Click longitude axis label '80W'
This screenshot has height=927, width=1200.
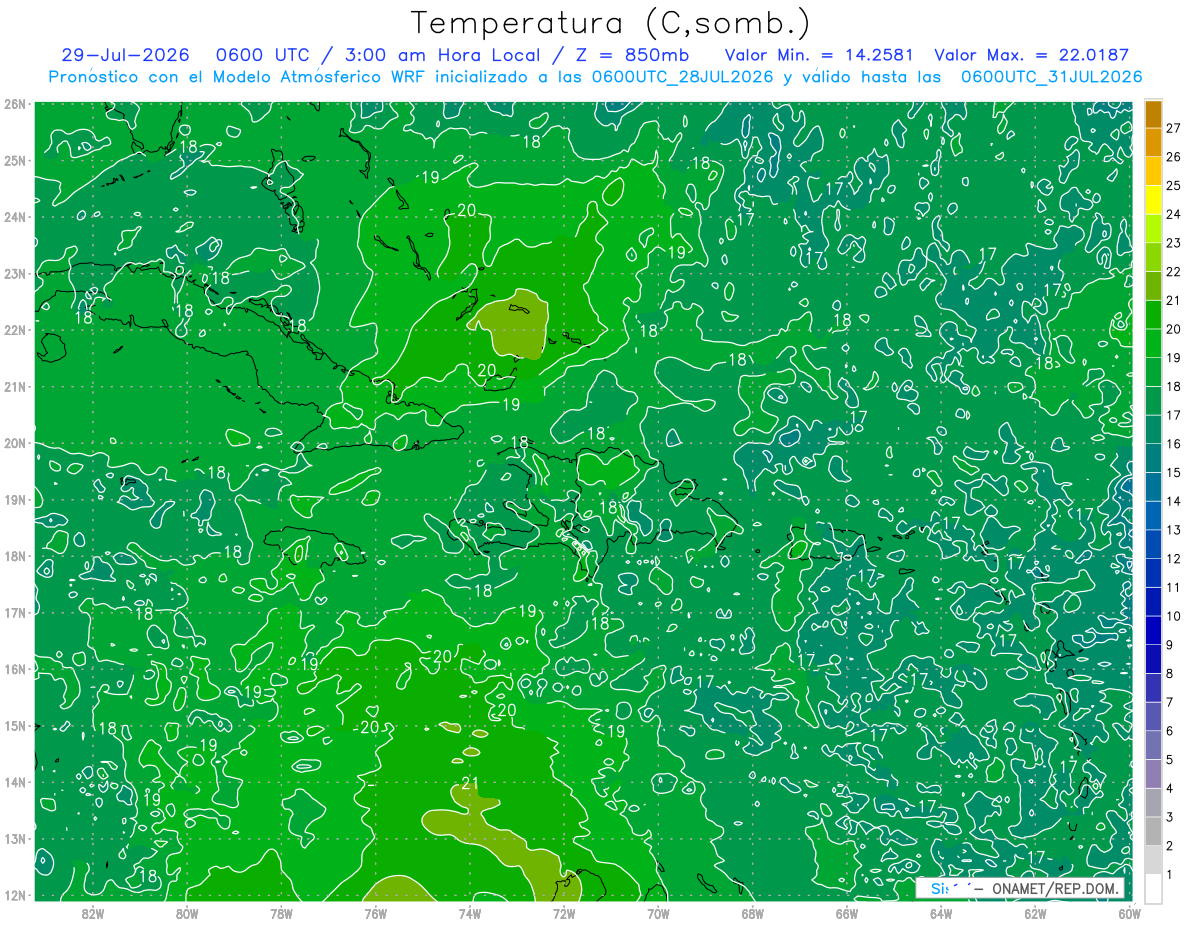[x=187, y=913]
